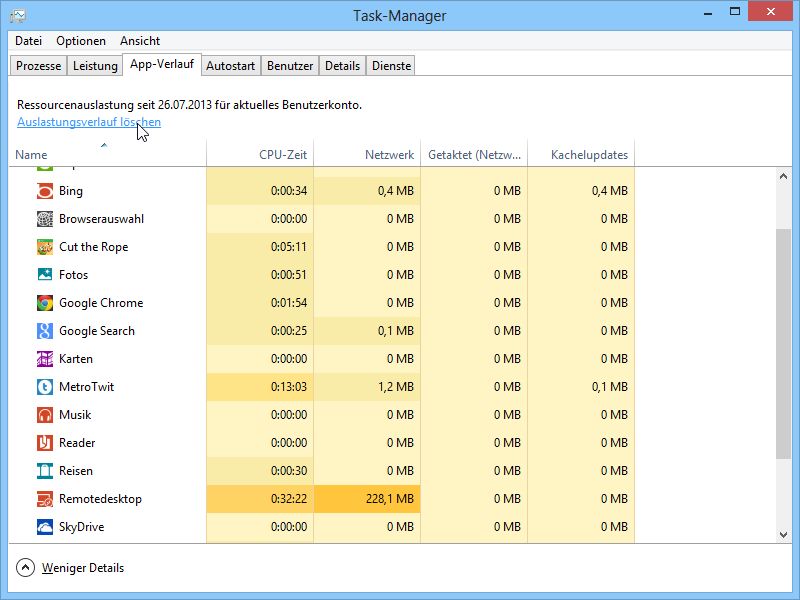Select the Bing row name

70,191
